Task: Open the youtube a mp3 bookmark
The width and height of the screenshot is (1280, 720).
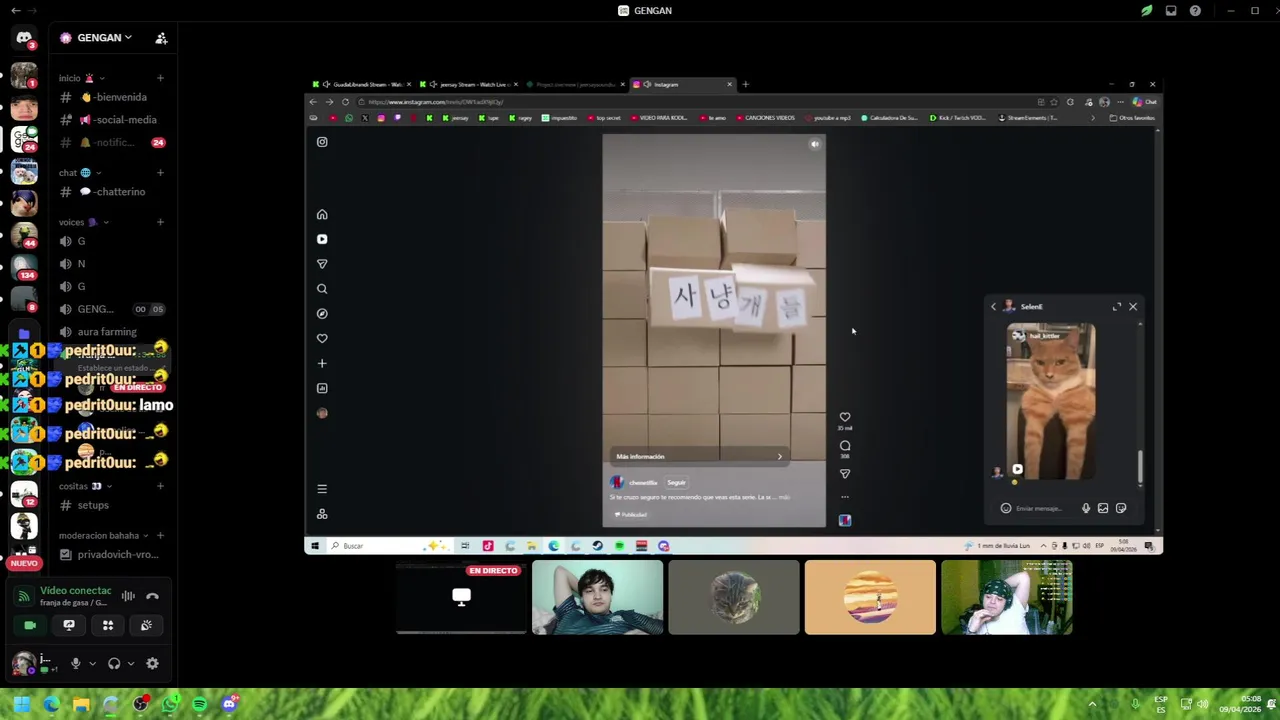Action: point(828,118)
